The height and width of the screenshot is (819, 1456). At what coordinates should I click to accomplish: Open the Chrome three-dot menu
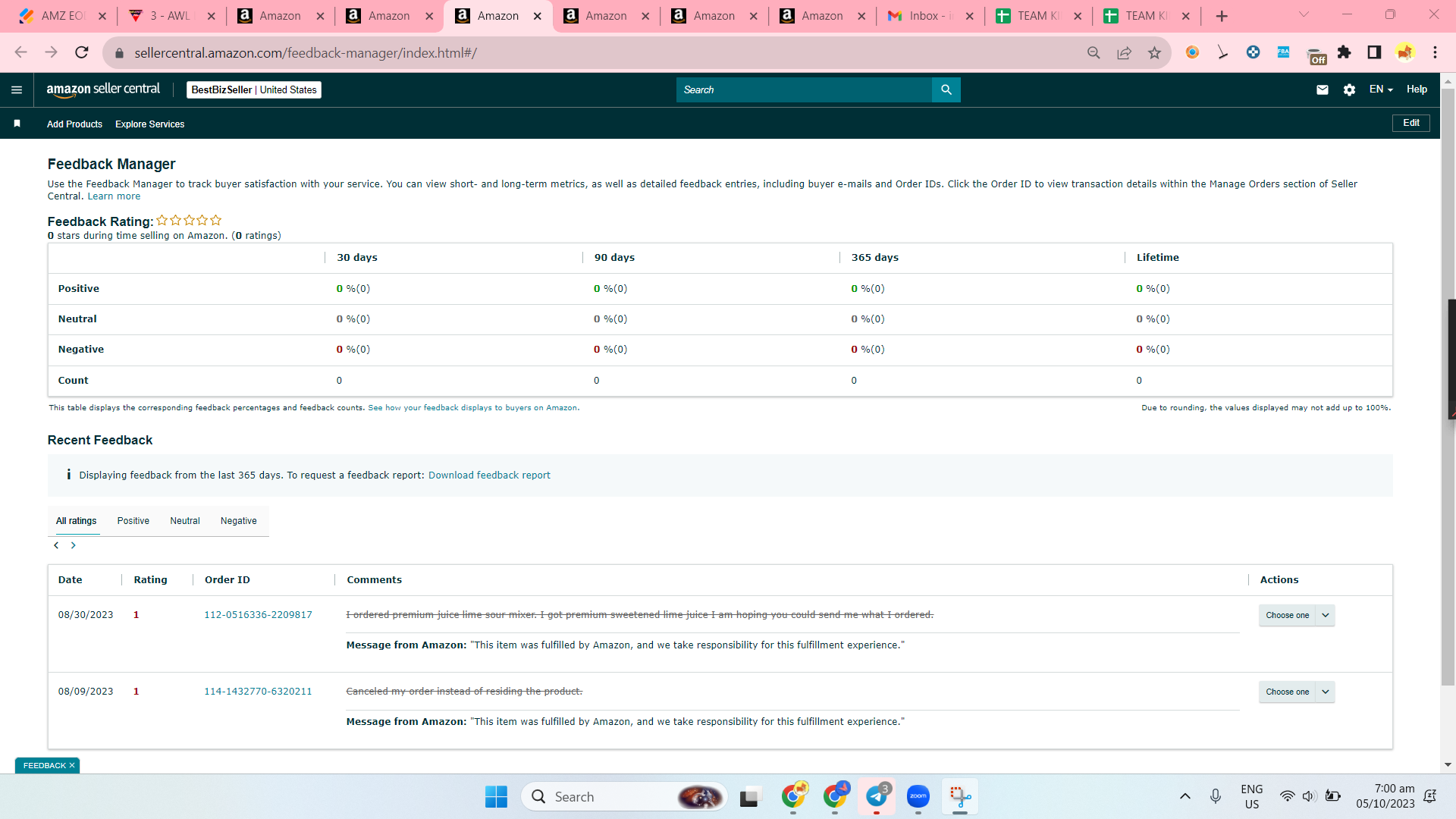click(x=1435, y=52)
